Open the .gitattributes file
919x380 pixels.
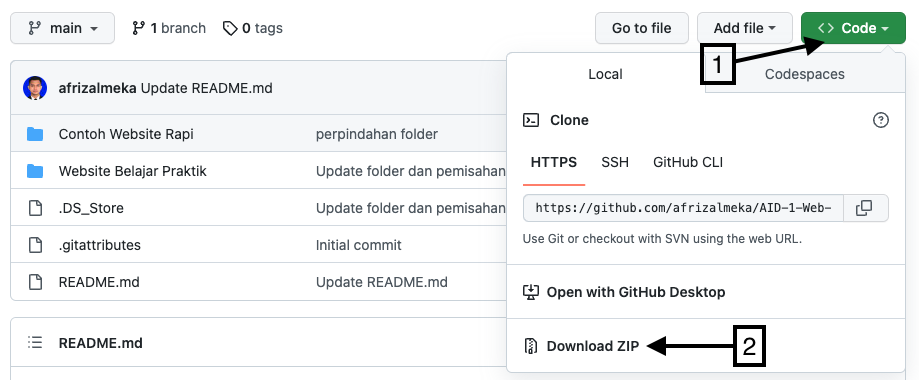tap(100, 245)
